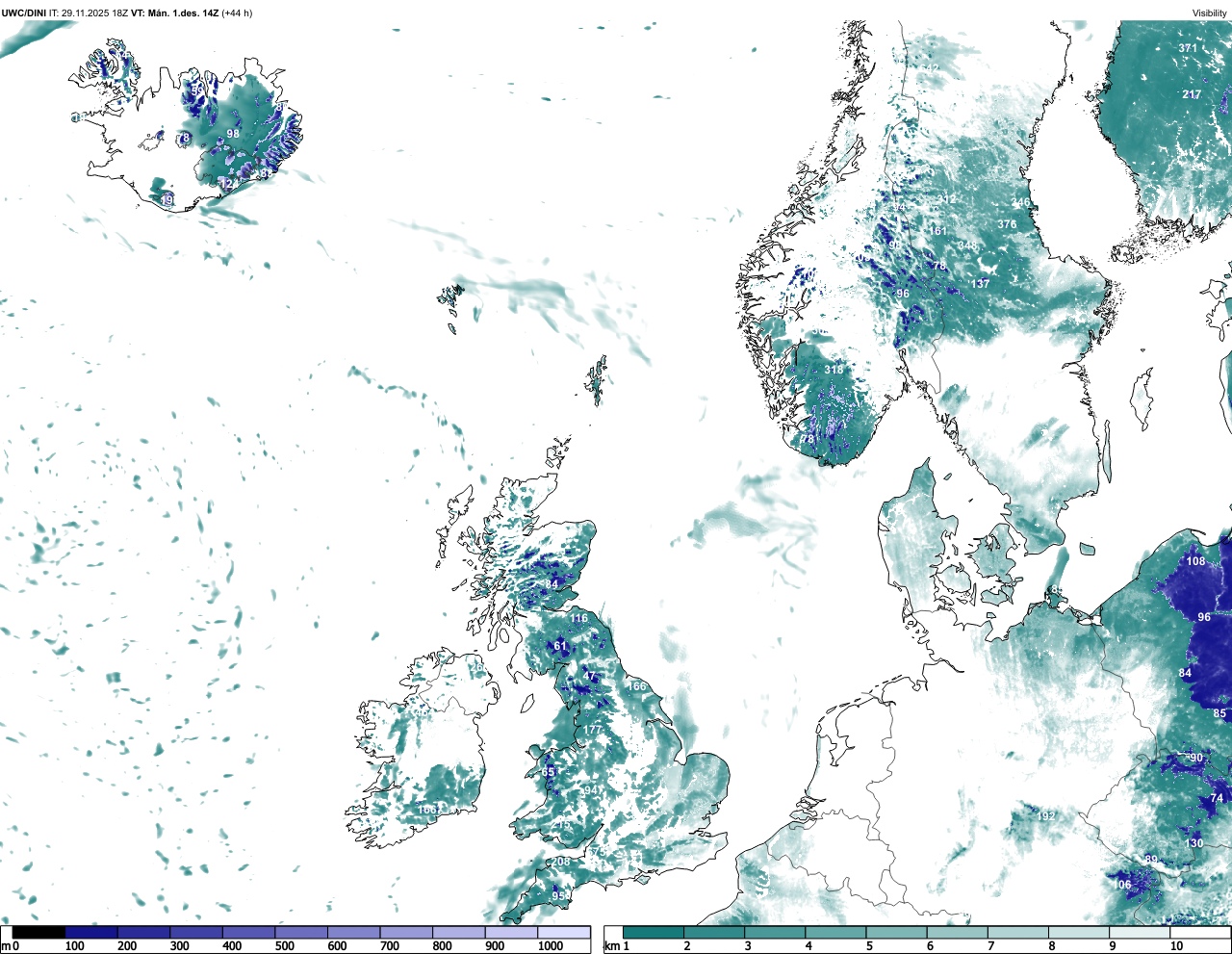Click the 7–8 km legend swatch
The width and height of the screenshot is (1232, 954).
click(x=1020, y=933)
